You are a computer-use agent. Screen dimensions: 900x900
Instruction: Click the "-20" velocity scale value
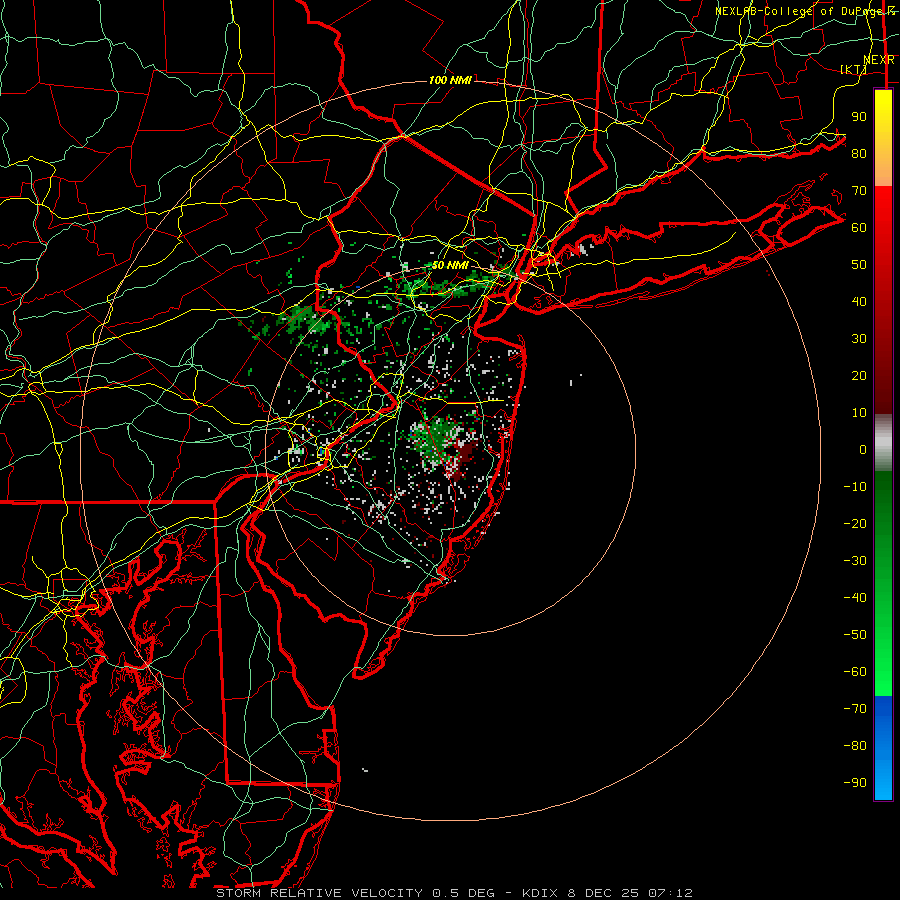point(855,523)
